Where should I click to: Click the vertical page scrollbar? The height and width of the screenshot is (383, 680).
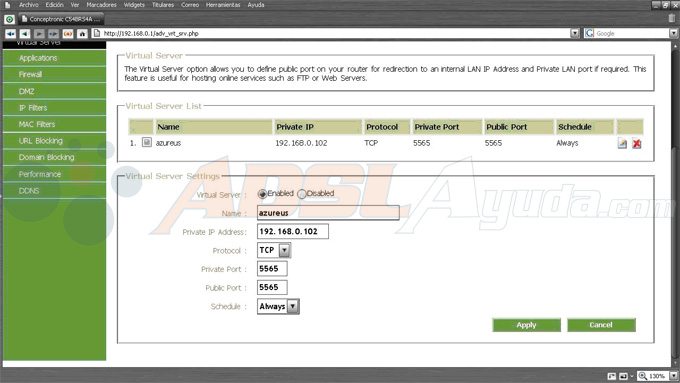pos(675,204)
